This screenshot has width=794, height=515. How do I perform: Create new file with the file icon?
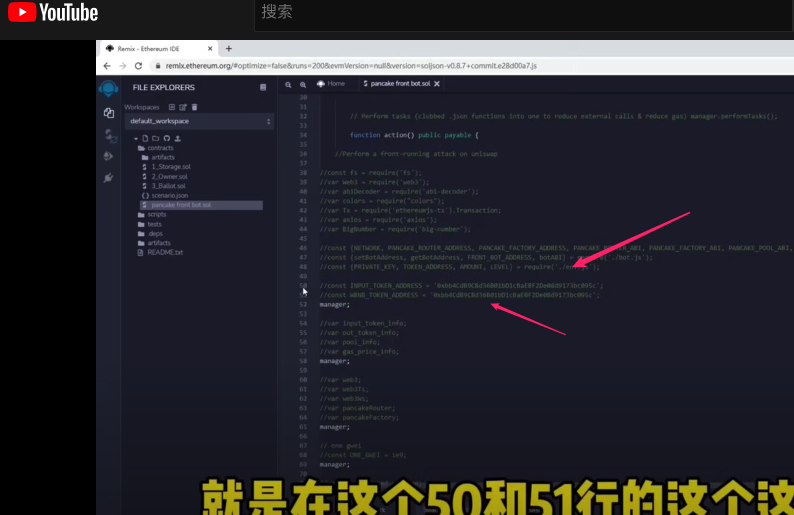(x=145, y=138)
